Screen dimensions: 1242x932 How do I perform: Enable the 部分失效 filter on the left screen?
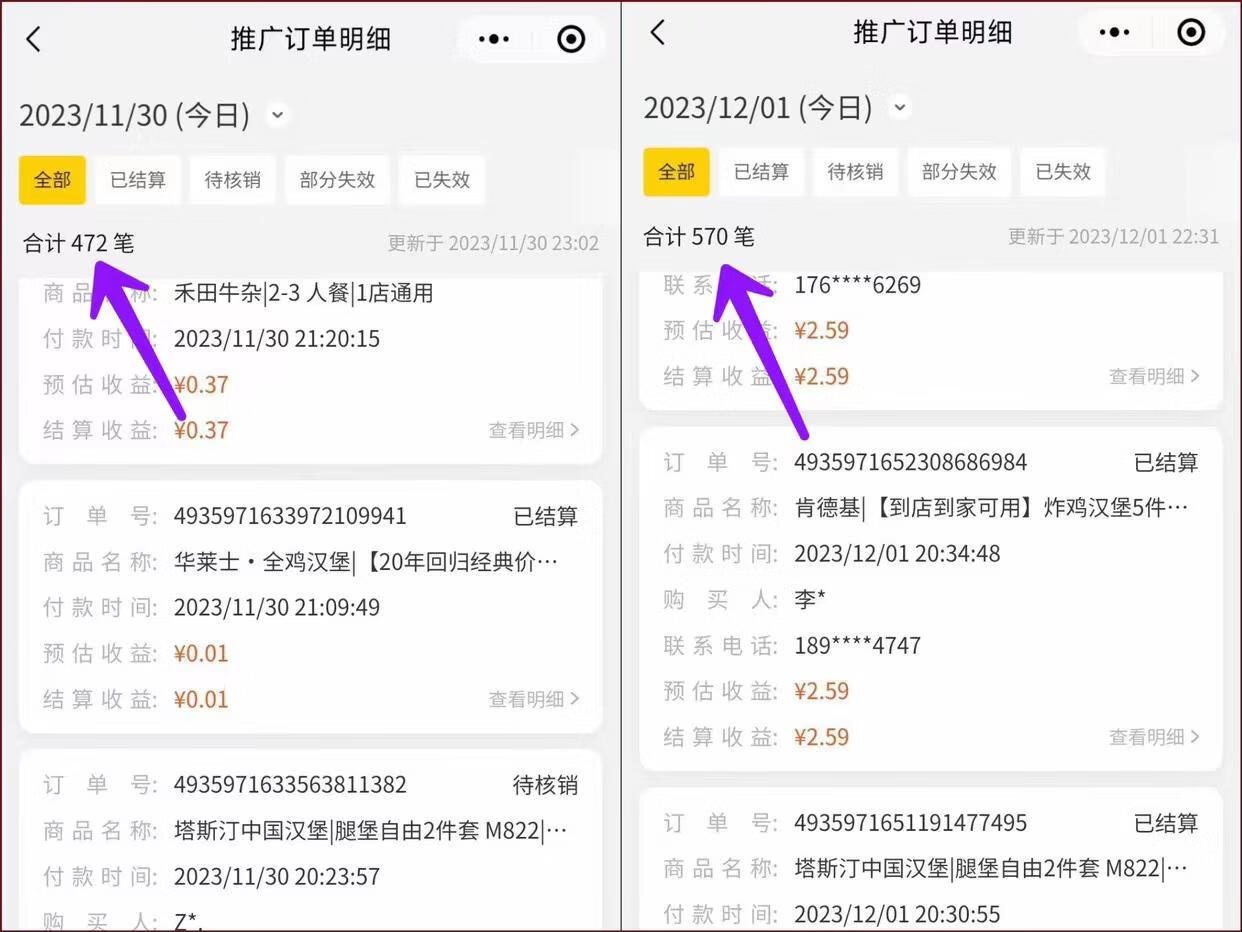[337, 180]
